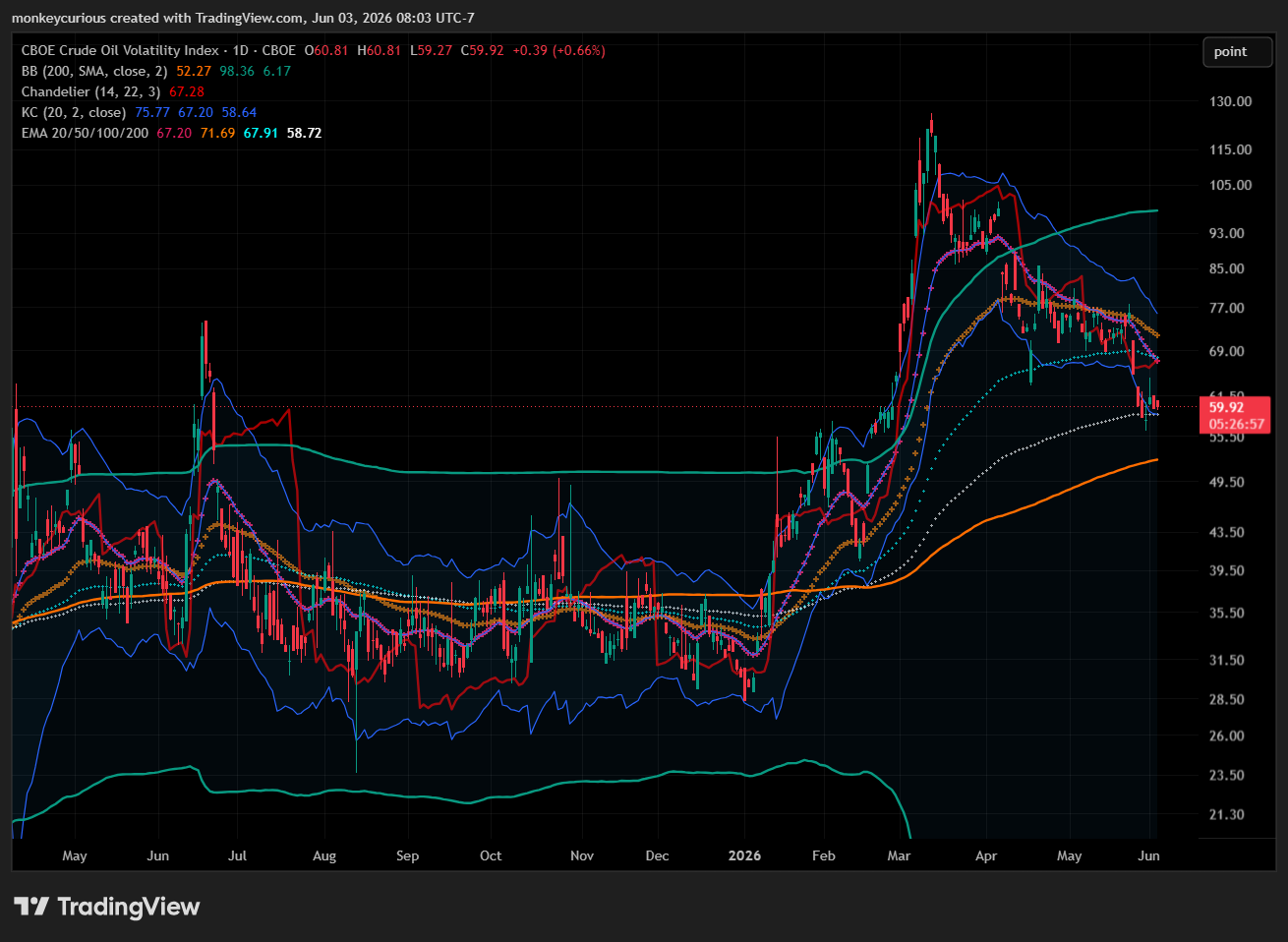Click the change value +0.39 (+0.66%)
The height and width of the screenshot is (942, 1288).
point(558,50)
